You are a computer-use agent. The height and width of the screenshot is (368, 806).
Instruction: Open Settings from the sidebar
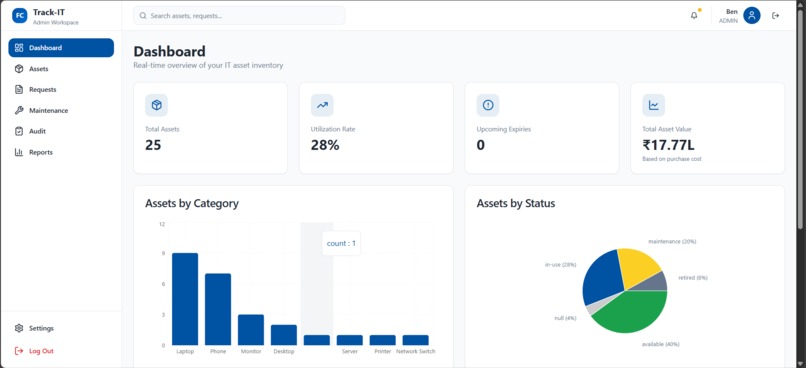(61, 328)
